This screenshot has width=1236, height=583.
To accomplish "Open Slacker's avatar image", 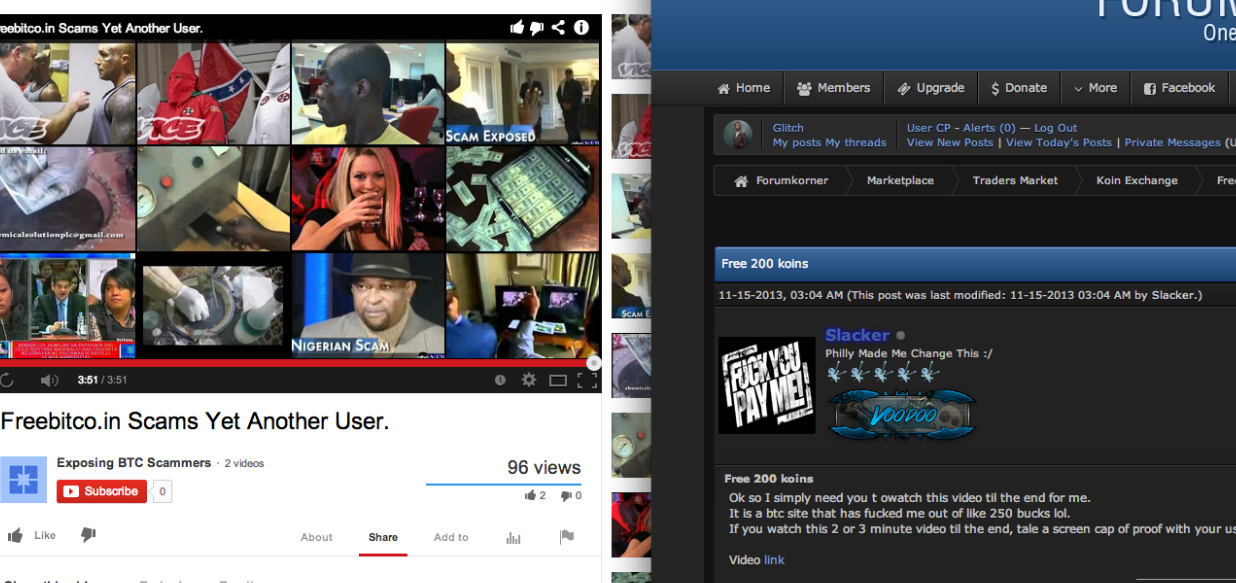I will tap(767, 385).
